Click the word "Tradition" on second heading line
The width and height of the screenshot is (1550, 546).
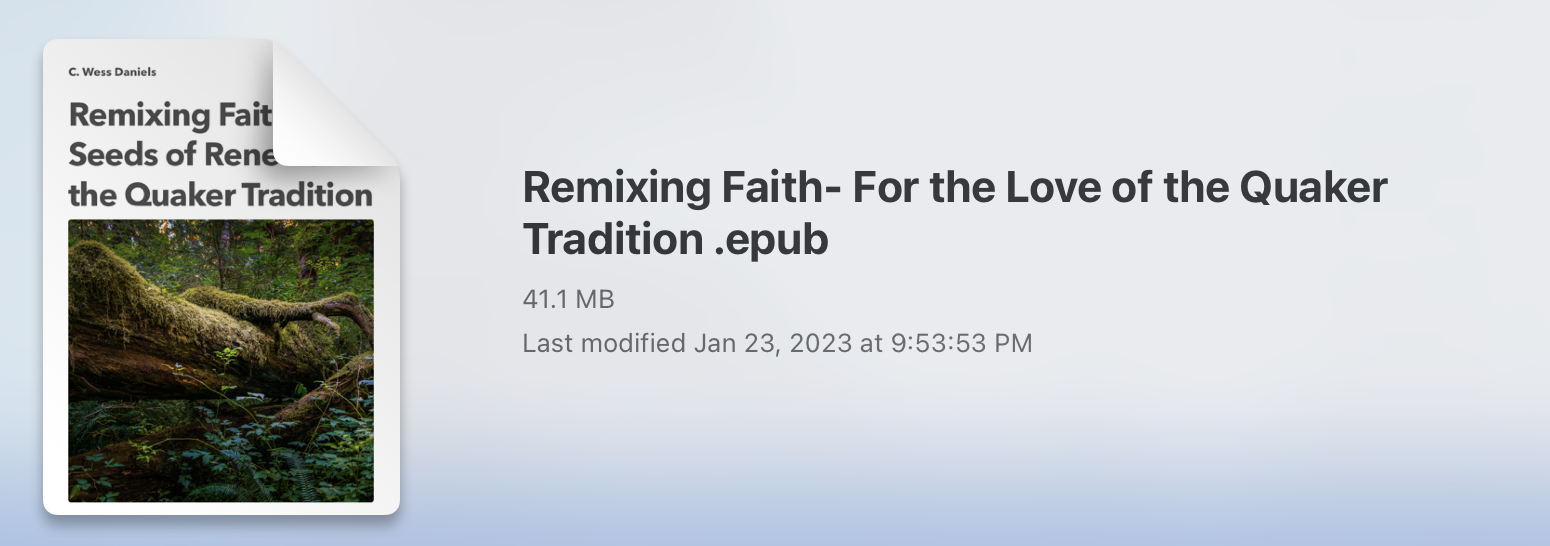[x=612, y=239]
